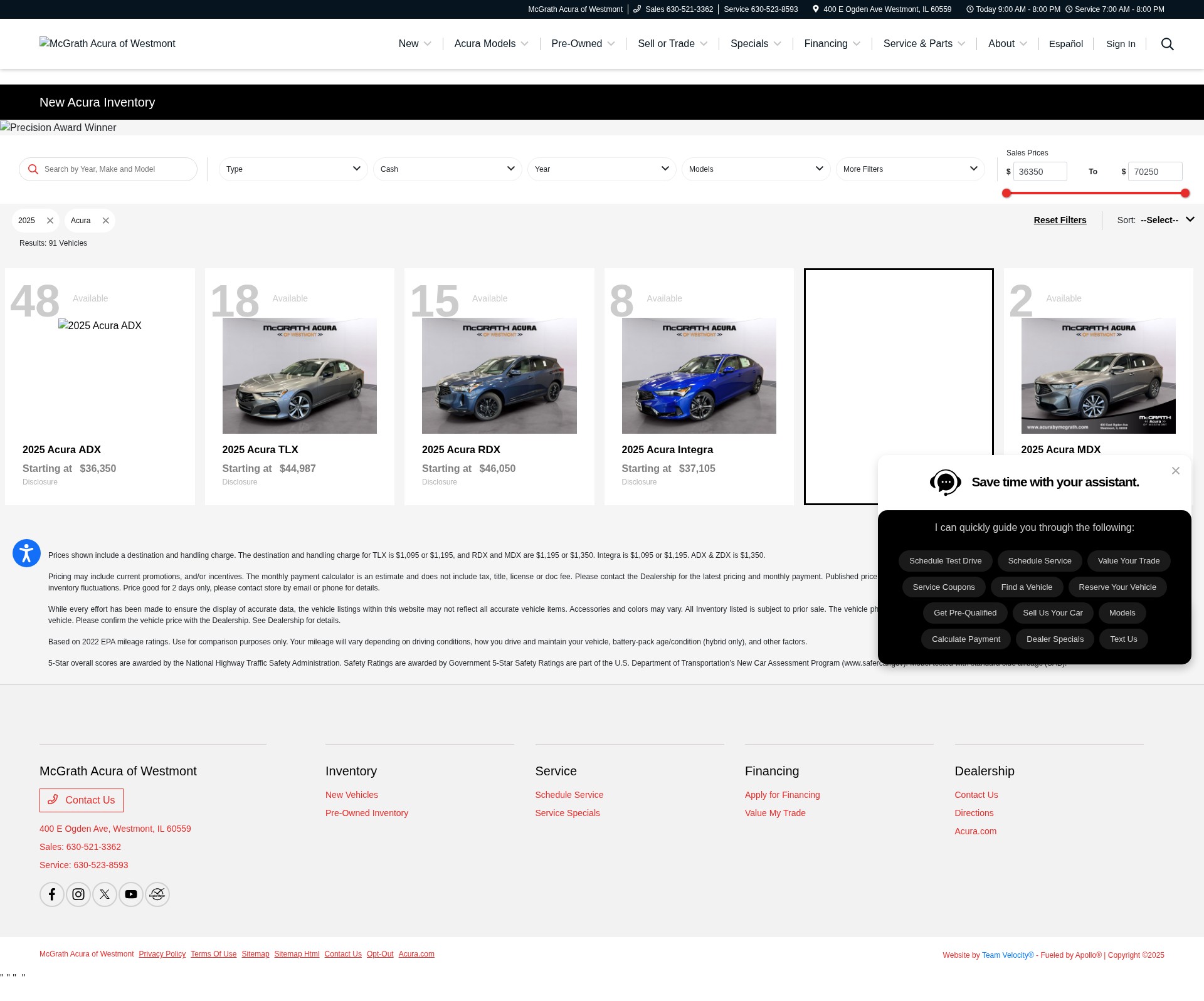Select Reserve Your Vehicle assistant option
Viewport: 1204px width, 1001px height.
point(1117,587)
